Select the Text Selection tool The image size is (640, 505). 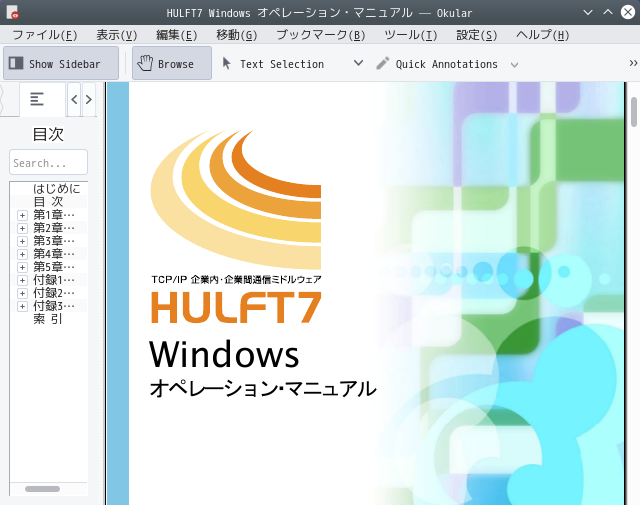pos(274,64)
